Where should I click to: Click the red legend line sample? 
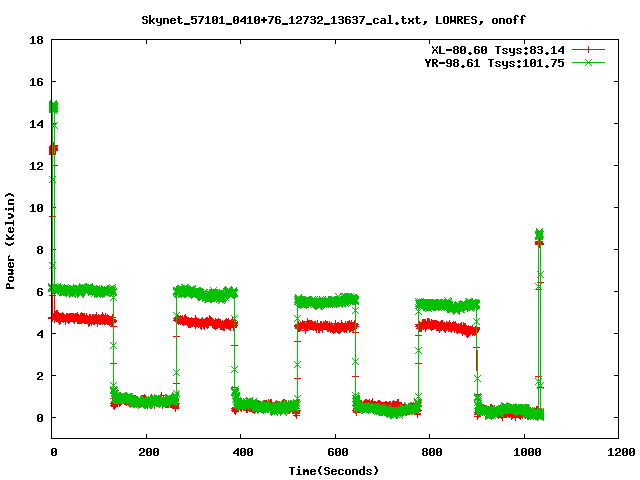coord(588,50)
